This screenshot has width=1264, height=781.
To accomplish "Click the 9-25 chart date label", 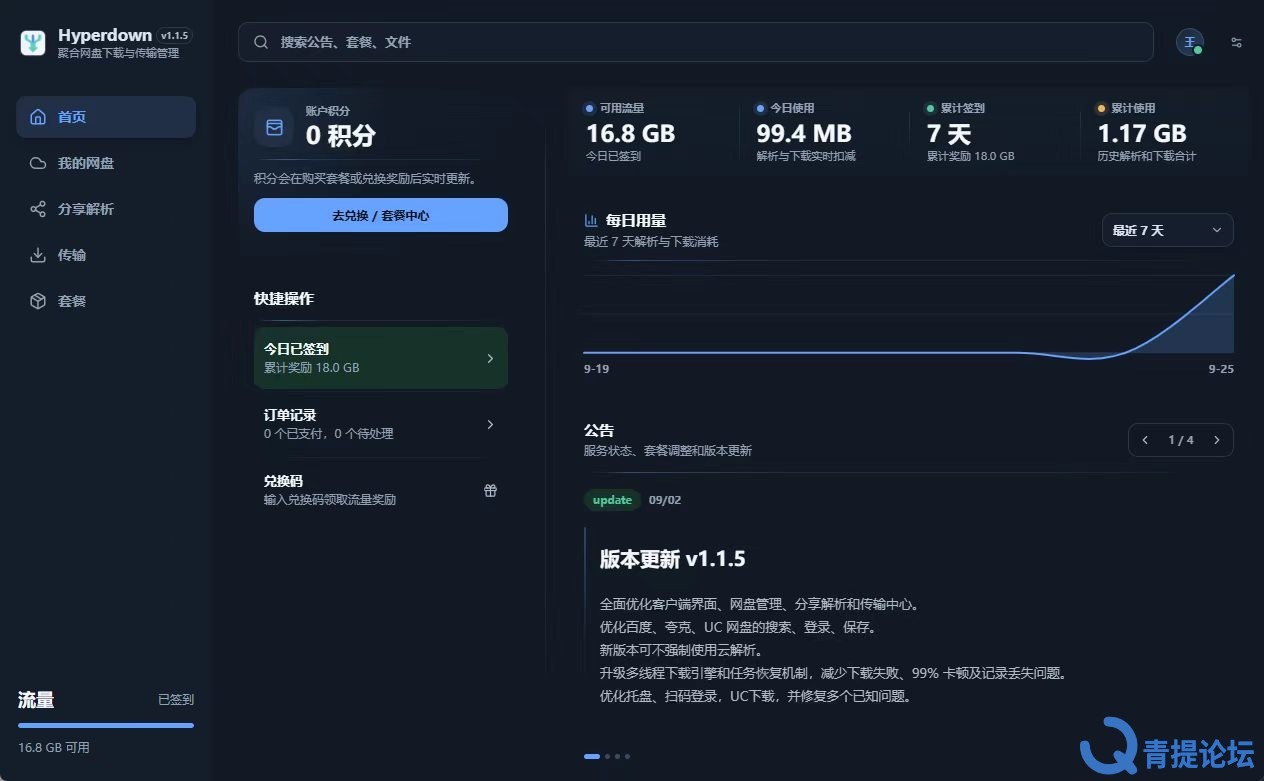I will click(1221, 369).
